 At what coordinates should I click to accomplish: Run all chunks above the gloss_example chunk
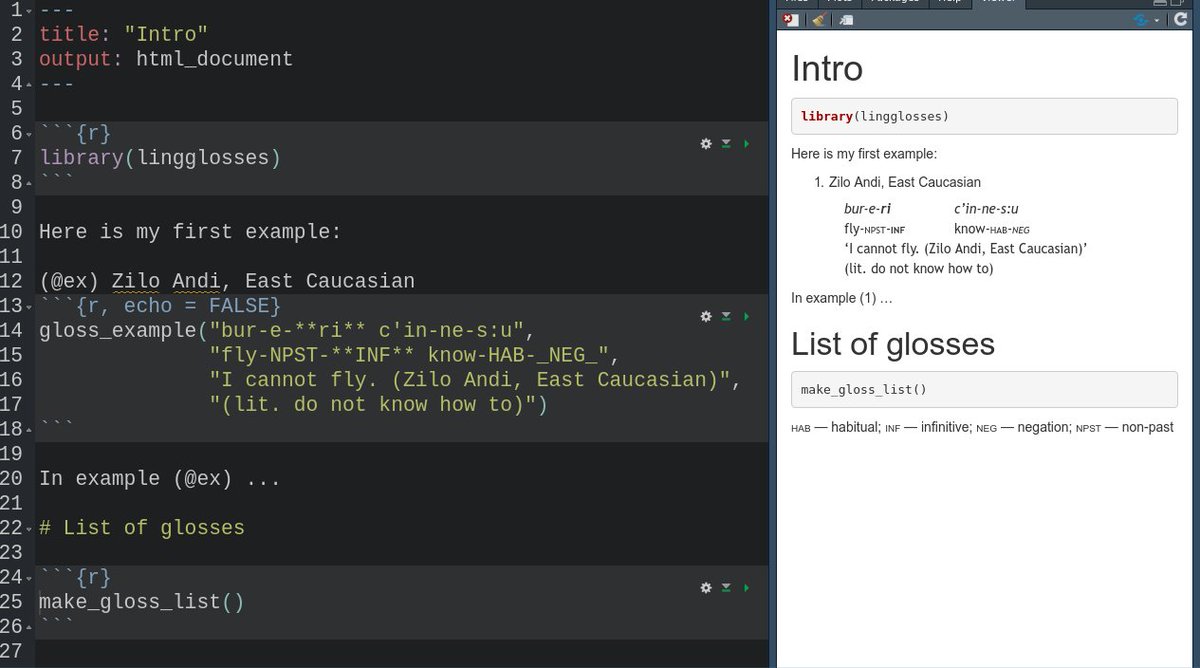click(x=726, y=316)
